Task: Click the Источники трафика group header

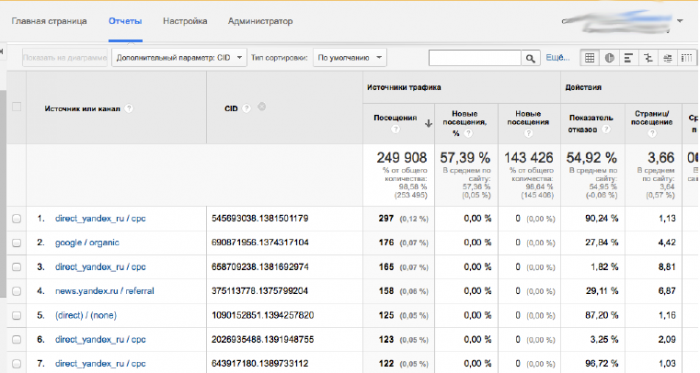Action: click(404, 87)
